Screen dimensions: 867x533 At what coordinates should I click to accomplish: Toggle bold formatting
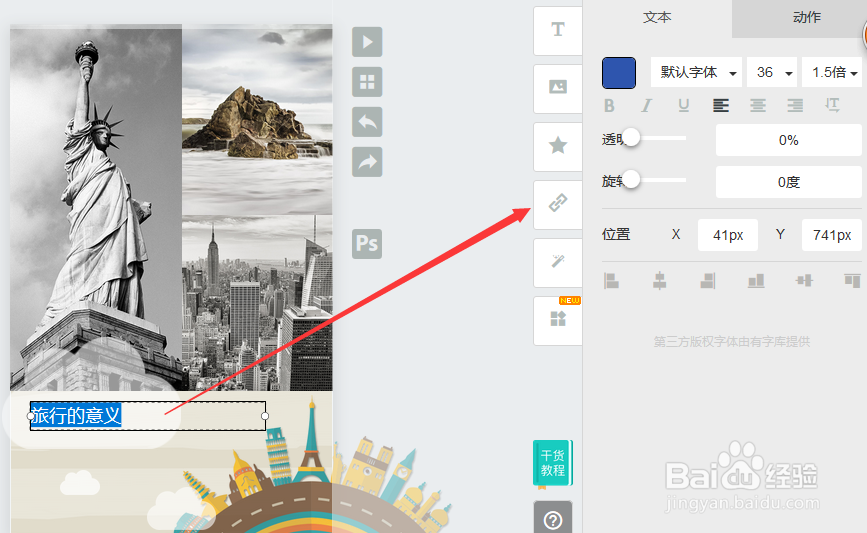tap(609, 106)
